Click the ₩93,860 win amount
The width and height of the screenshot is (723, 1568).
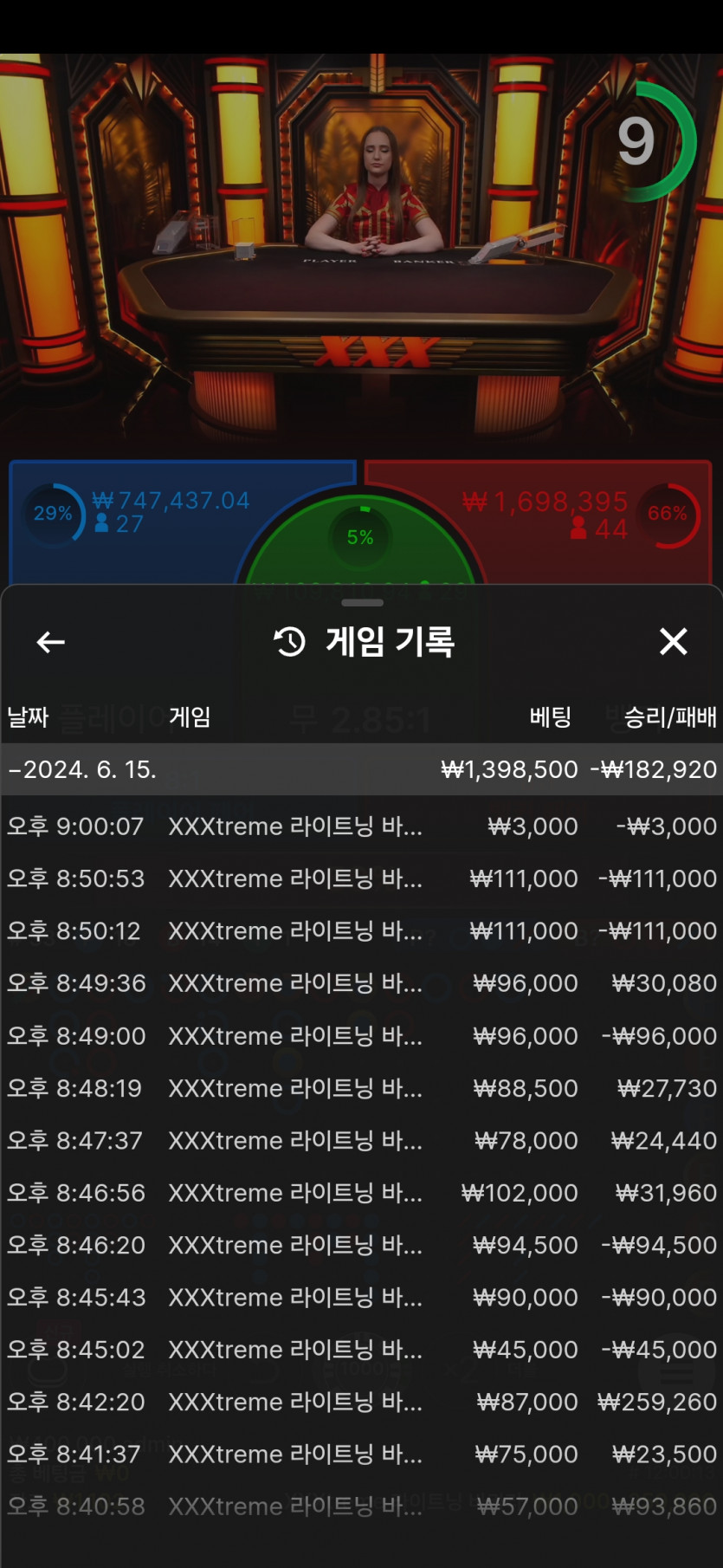(664, 1506)
